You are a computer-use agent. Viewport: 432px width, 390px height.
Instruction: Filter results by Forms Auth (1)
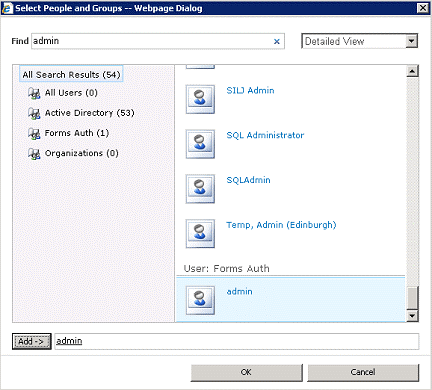click(77, 133)
